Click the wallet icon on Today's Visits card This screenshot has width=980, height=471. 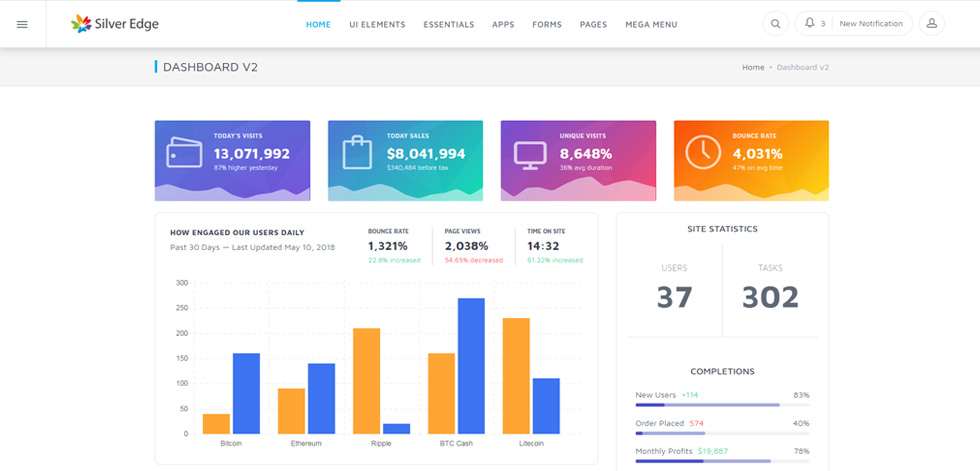point(184,152)
